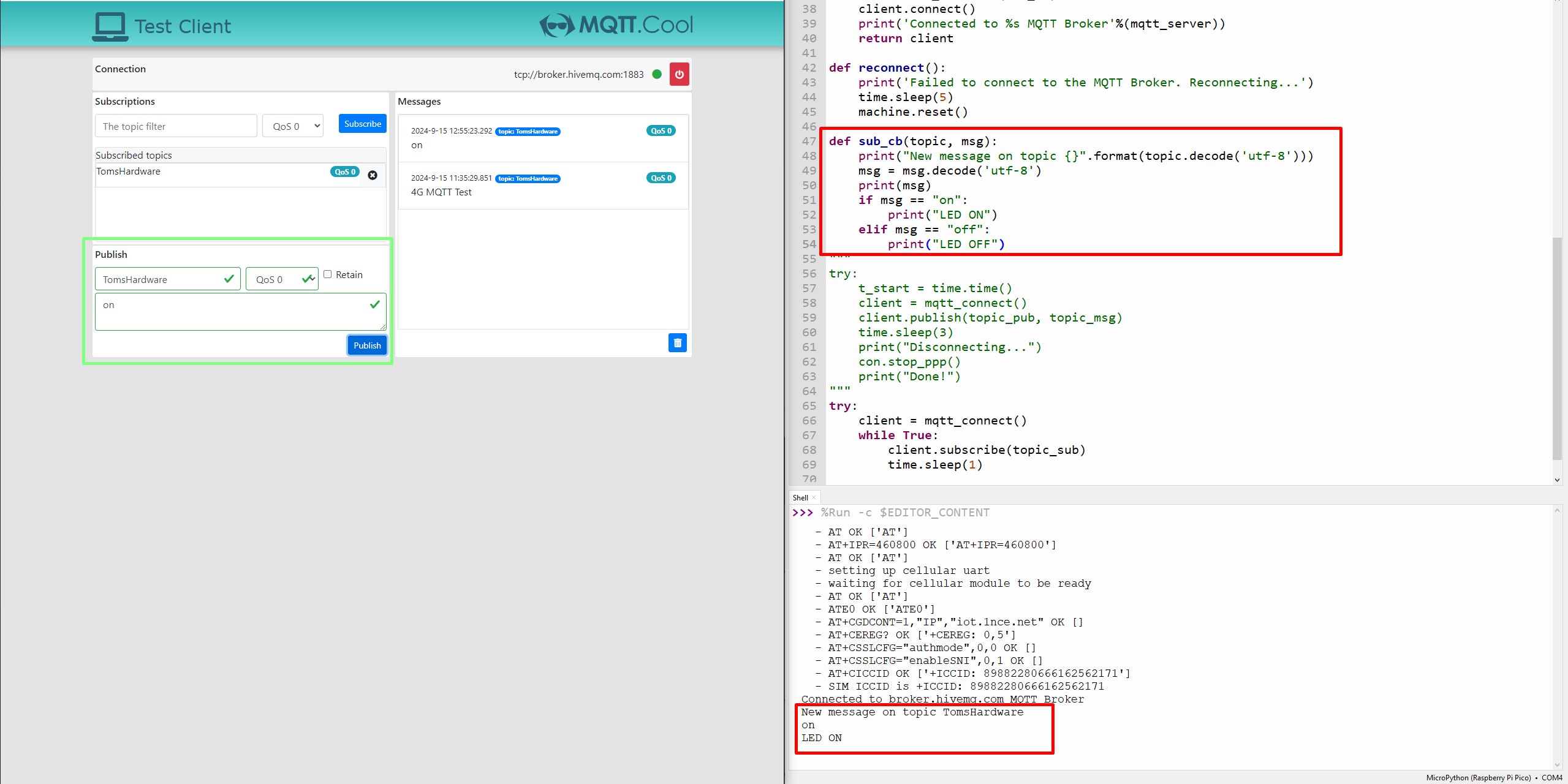
Task: Click the Subscribe button
Action: point(361,123)
